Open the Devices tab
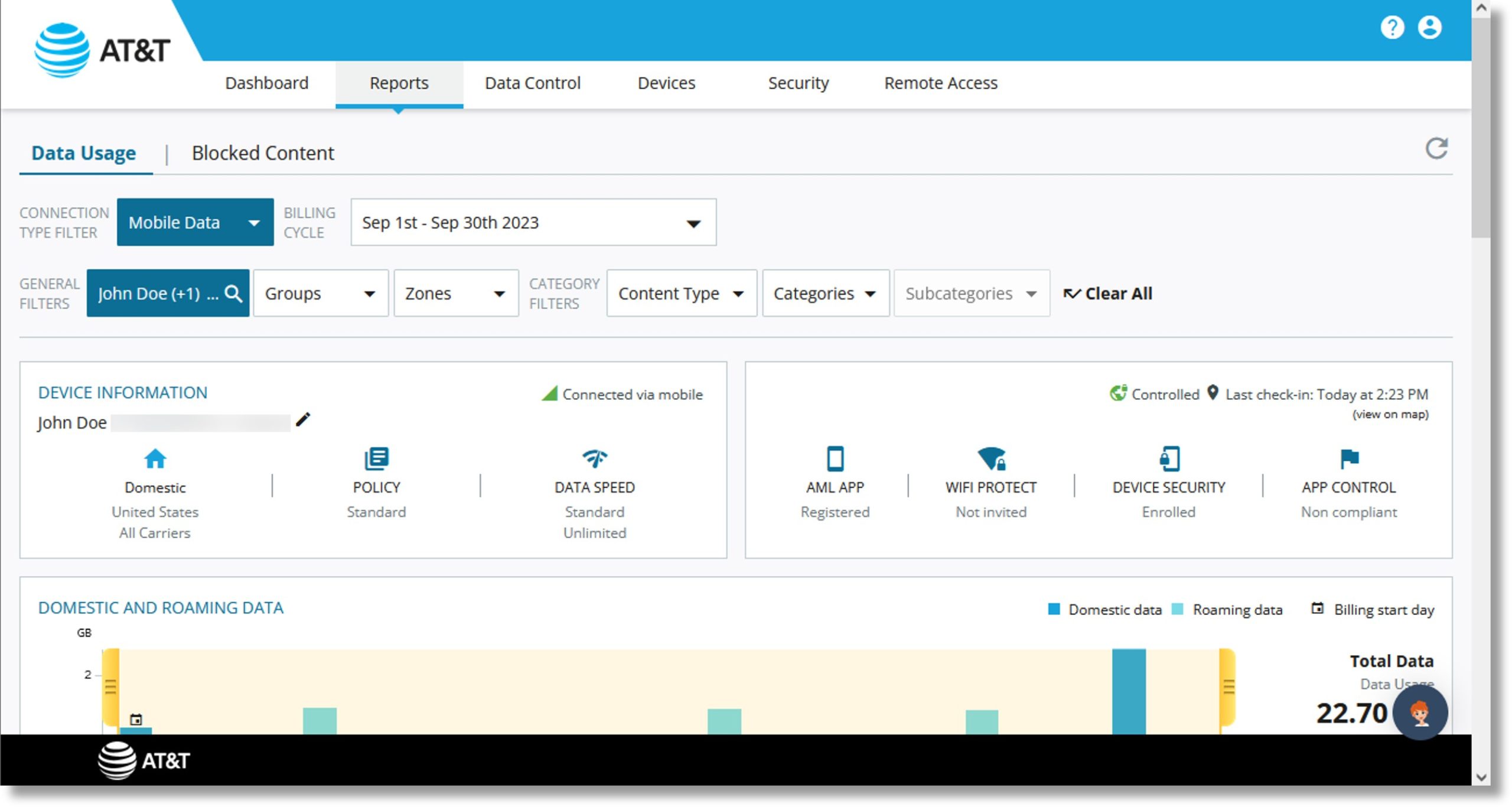The width and height of the screenshot is (1512, 807). click(x=666, y=83)
